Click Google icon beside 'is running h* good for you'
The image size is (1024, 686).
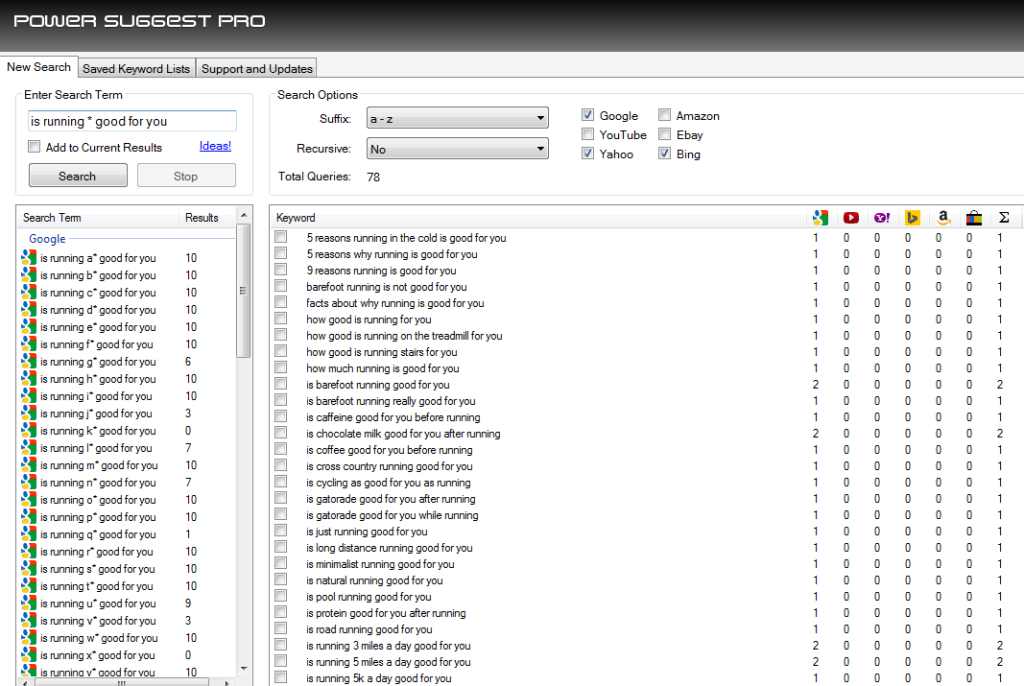click(29, 379)
